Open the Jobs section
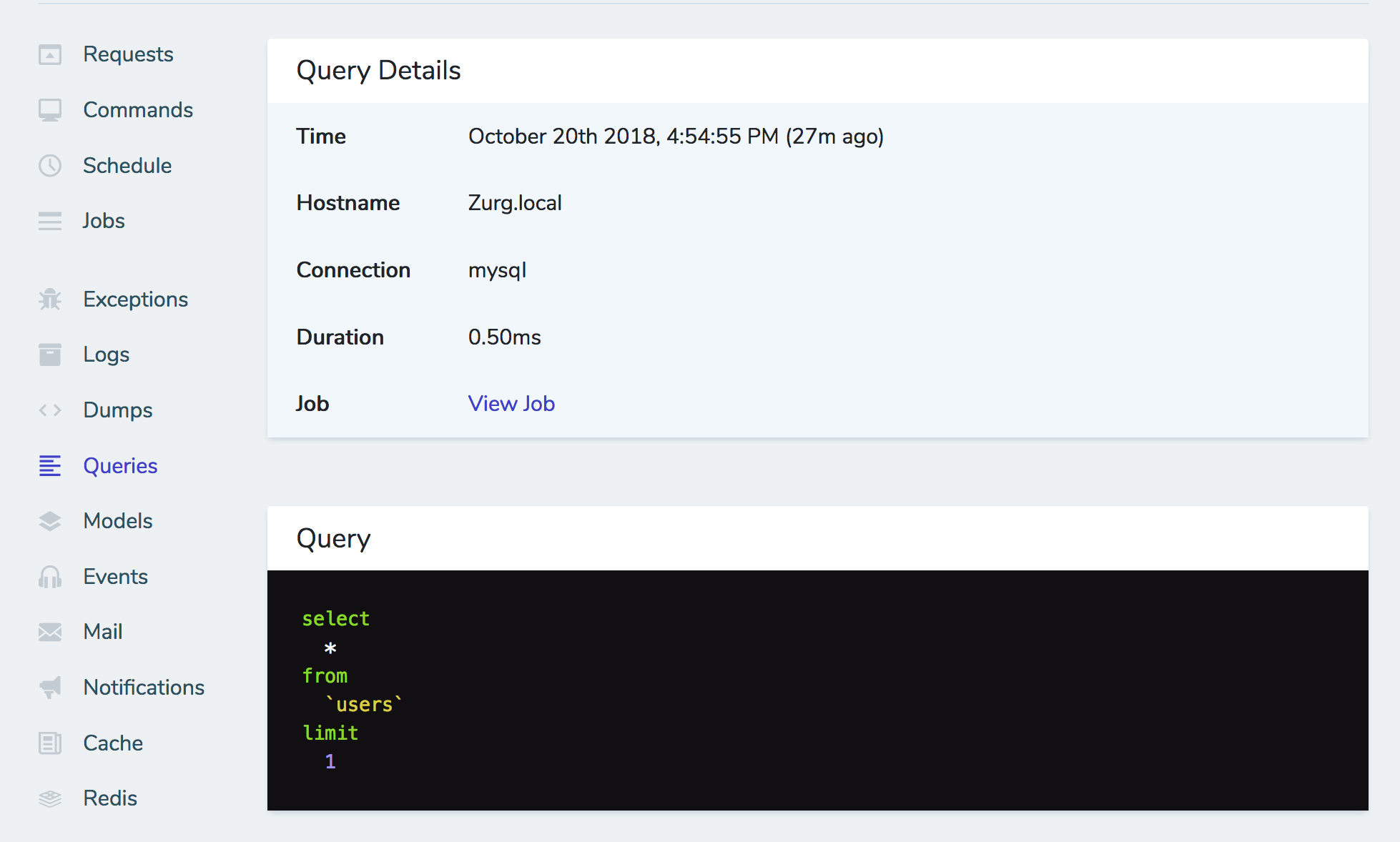The image size is (1400, 842). tap(104, 220)
